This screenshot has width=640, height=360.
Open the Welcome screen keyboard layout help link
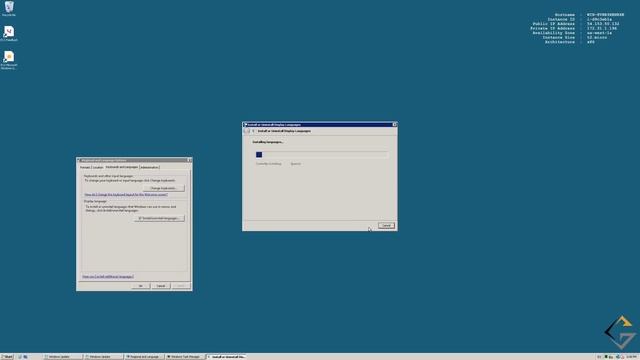126,195
